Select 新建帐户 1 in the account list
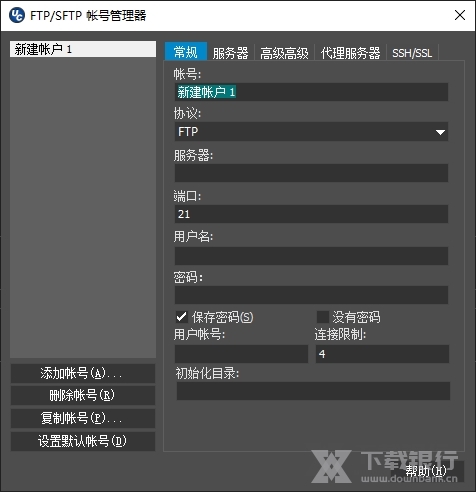The image size is (476, 492). [x=83, y=49]
